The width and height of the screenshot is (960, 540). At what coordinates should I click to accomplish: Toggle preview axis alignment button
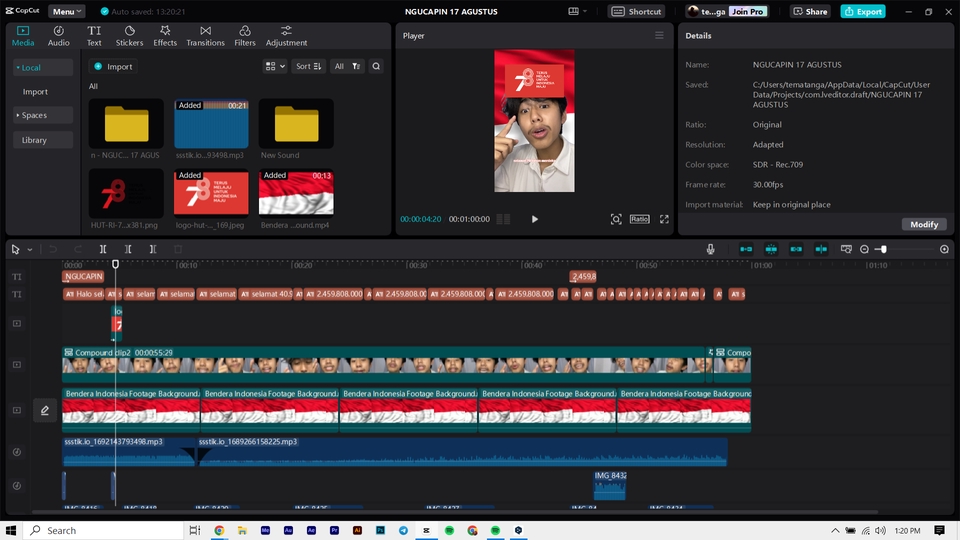[x=821, y=249]
